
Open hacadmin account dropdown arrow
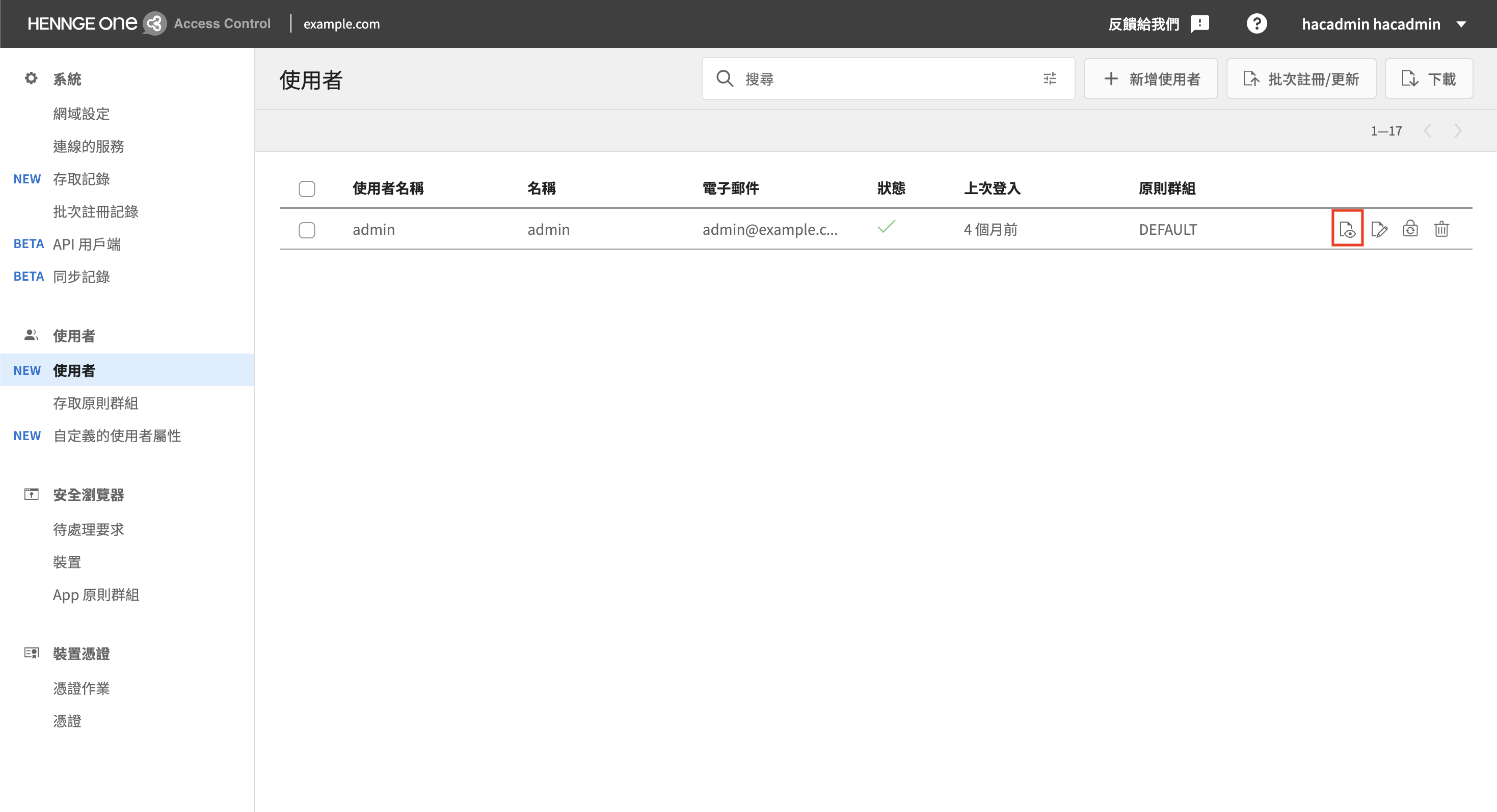click(1461, 24)
